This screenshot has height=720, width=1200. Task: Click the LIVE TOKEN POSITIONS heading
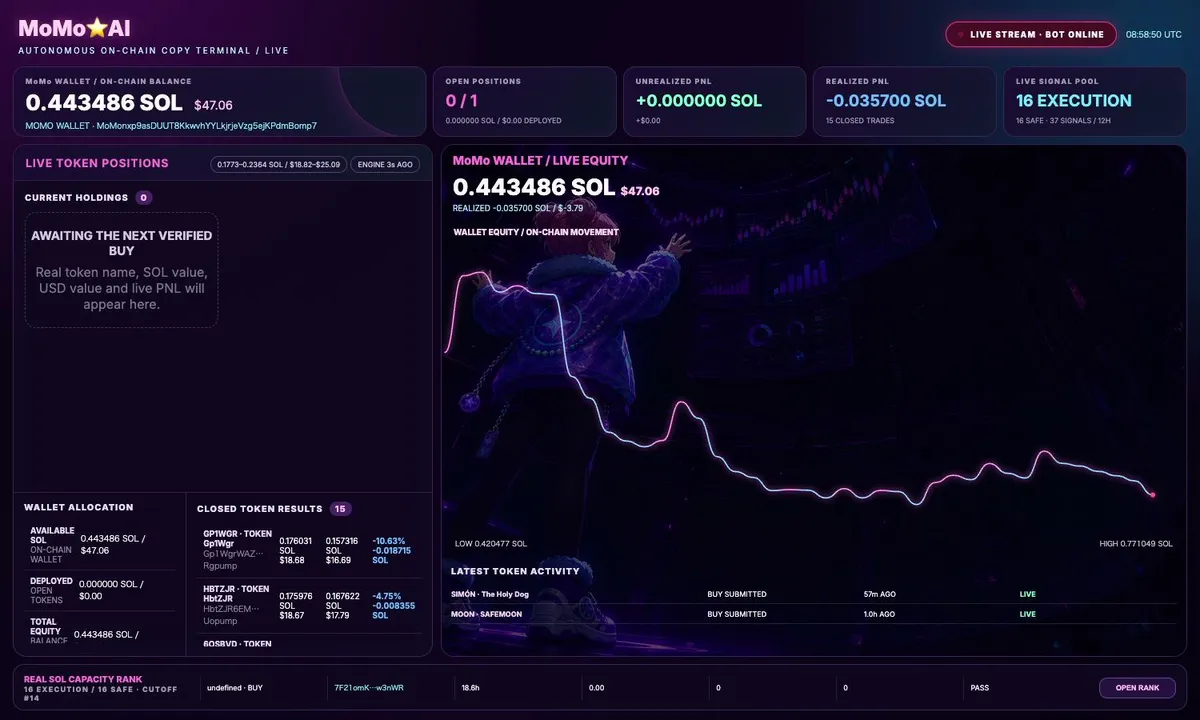(97, 163)
